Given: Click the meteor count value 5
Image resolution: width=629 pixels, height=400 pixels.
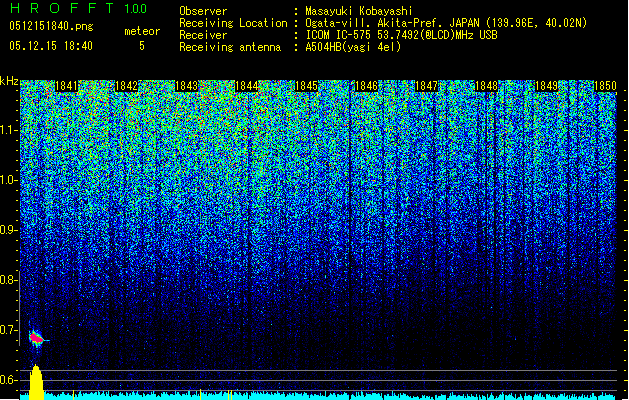Looking at the screenshot, I should click(x=142, y=46).
